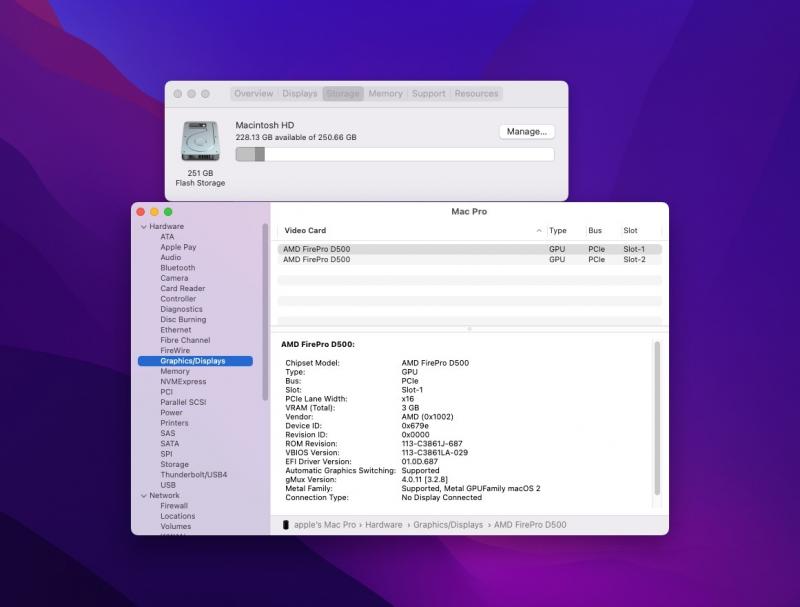Click 'apple's Mac Pro' in the path bar
The width and height of the screenshot is (800, 607).
[325, 525]
